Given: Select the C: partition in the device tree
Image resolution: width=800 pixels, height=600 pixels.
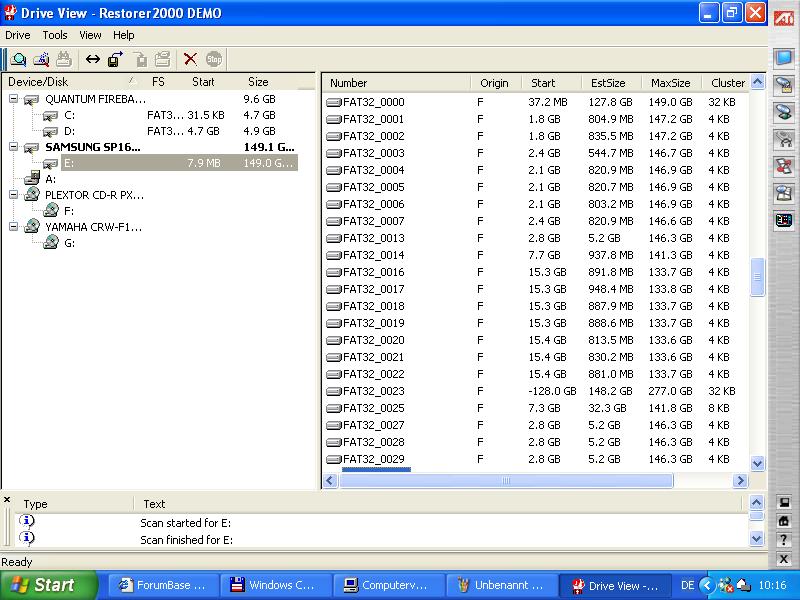Looking at the screenshot, I should click(70, 115).
